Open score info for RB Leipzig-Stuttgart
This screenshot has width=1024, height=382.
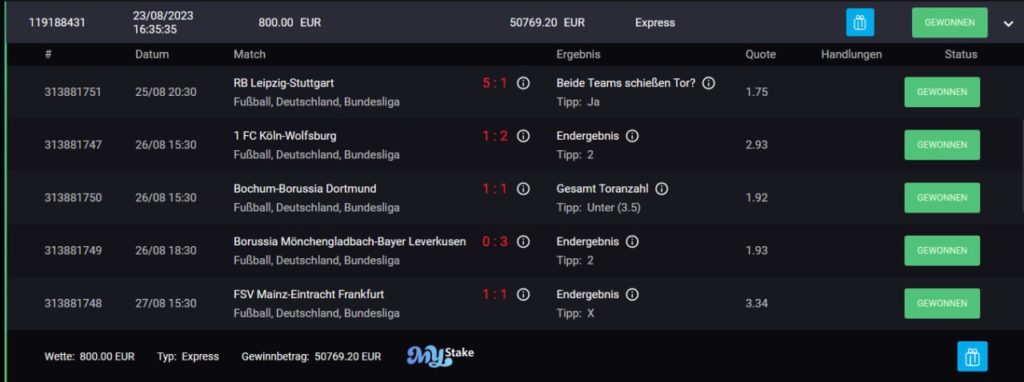pos(523,83)
